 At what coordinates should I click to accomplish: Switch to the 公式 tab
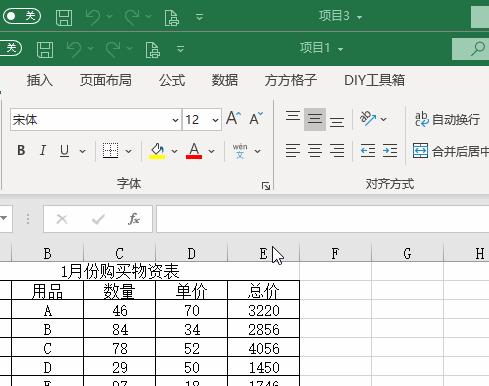(172, 80)
